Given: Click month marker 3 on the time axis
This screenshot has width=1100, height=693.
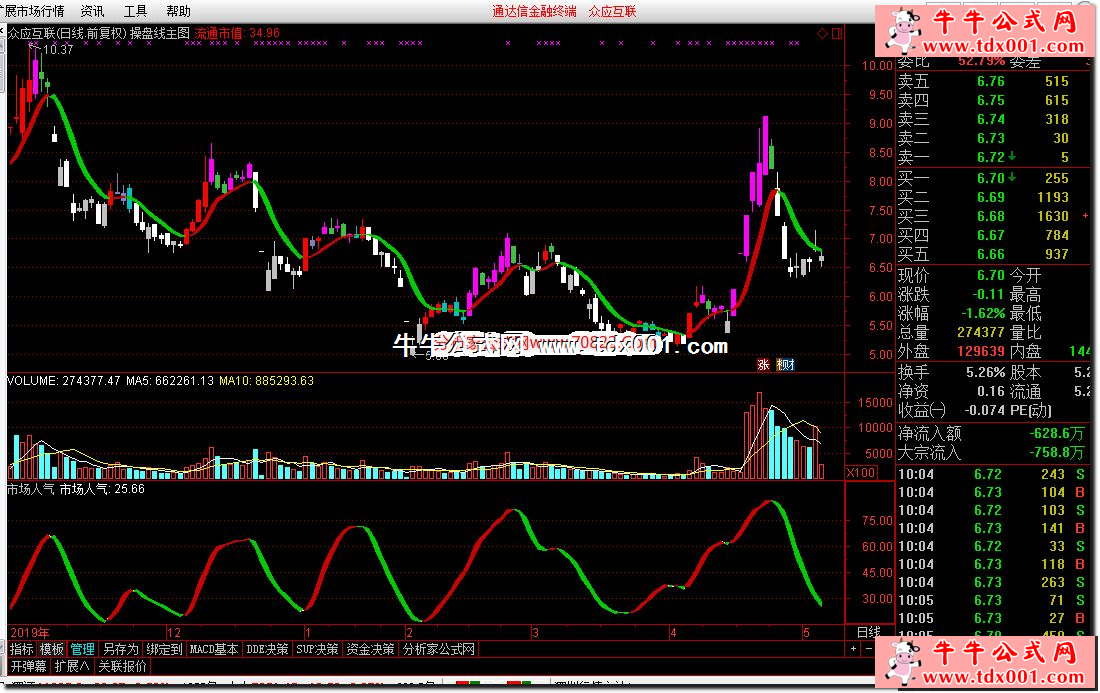Looking at the screenshot, I should [535, 633].
